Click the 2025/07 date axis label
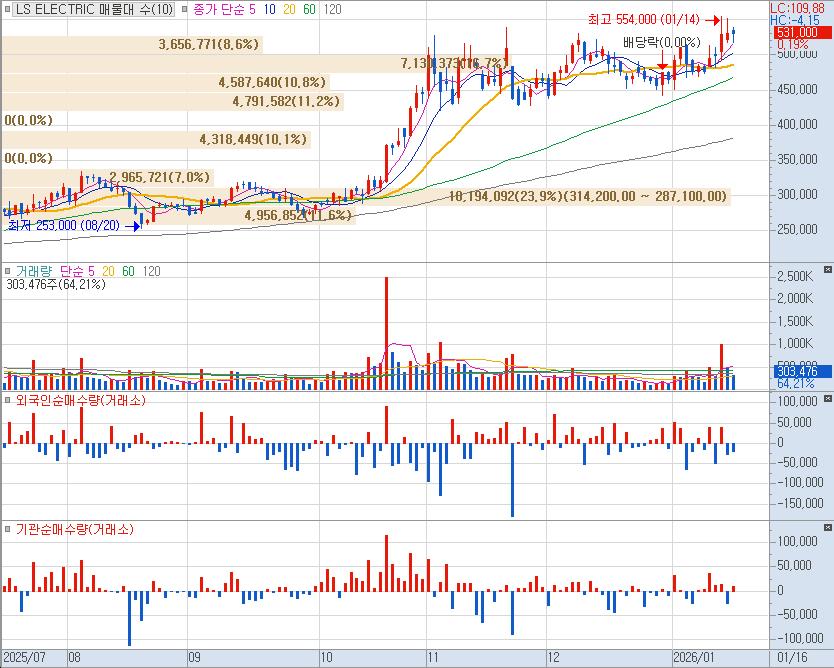834x668 pixels. (24, 657)
